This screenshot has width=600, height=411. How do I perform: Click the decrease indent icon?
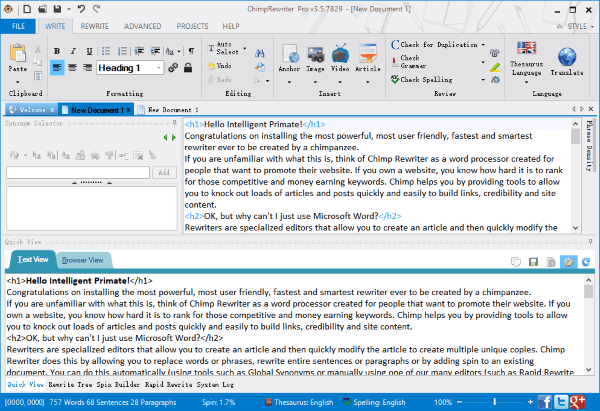(139, 51)
